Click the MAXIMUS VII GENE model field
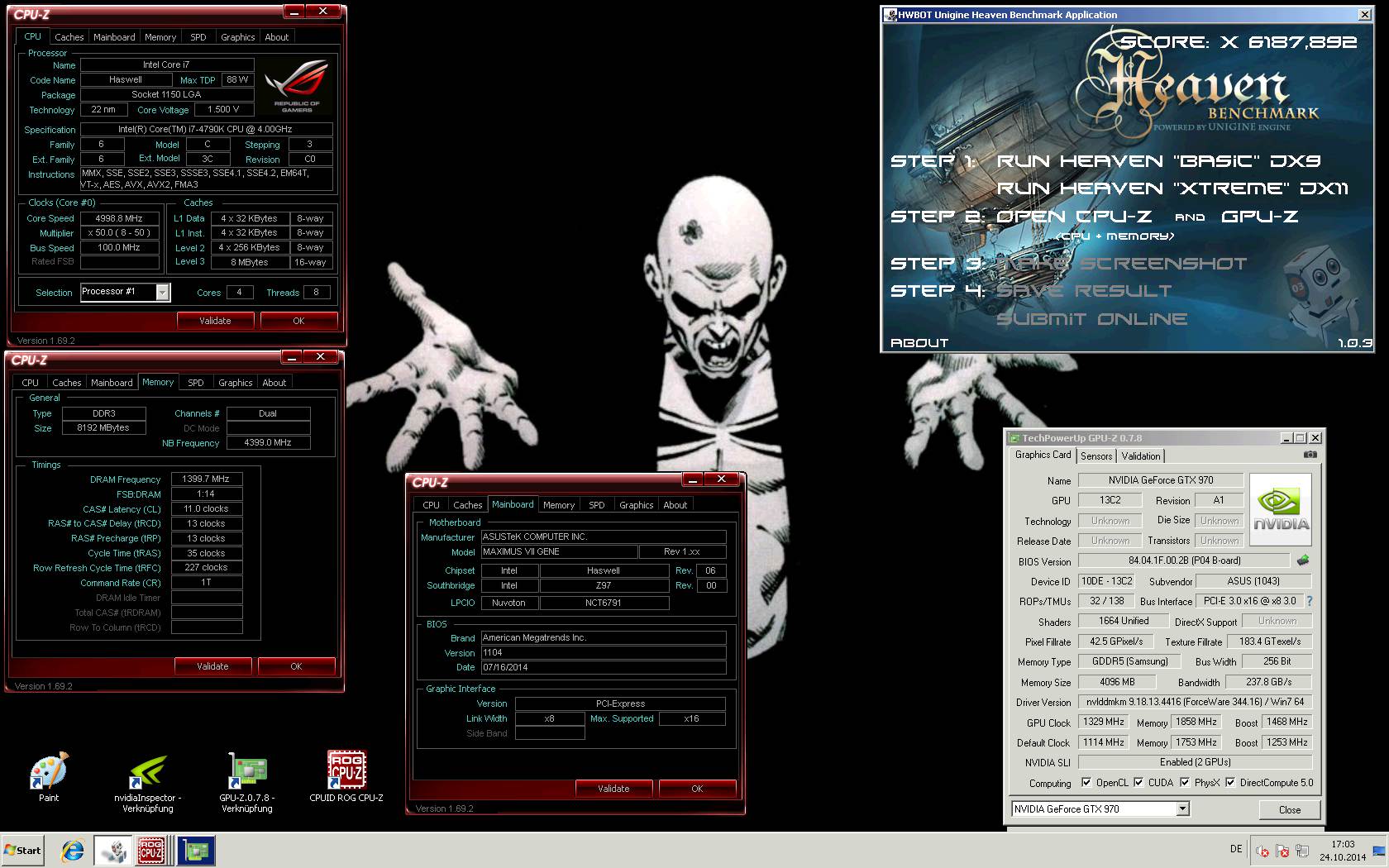The image size is (1389, 868). [x=559, y=551]
